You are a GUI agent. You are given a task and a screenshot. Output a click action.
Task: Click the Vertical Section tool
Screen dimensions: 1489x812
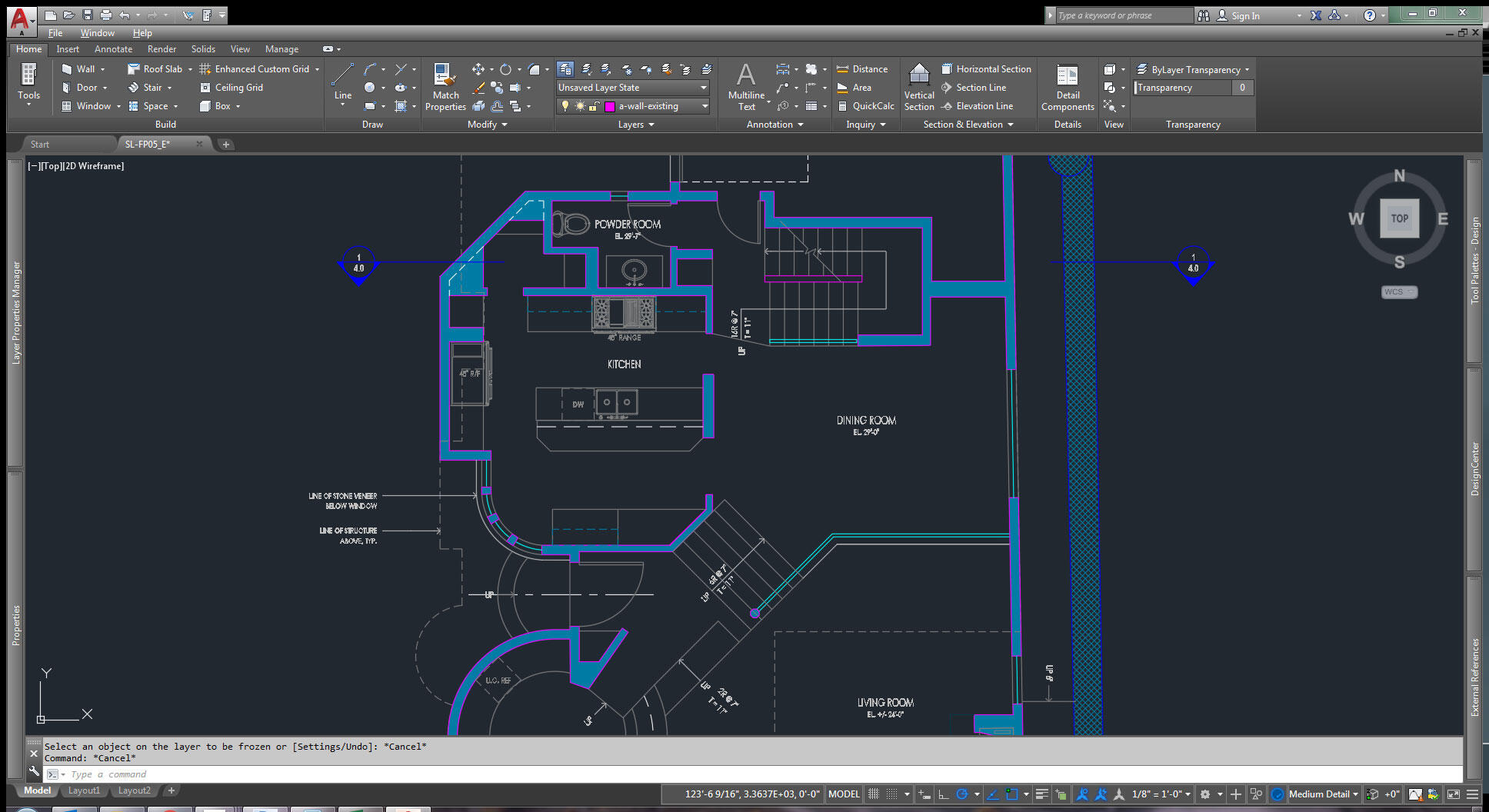919,87
